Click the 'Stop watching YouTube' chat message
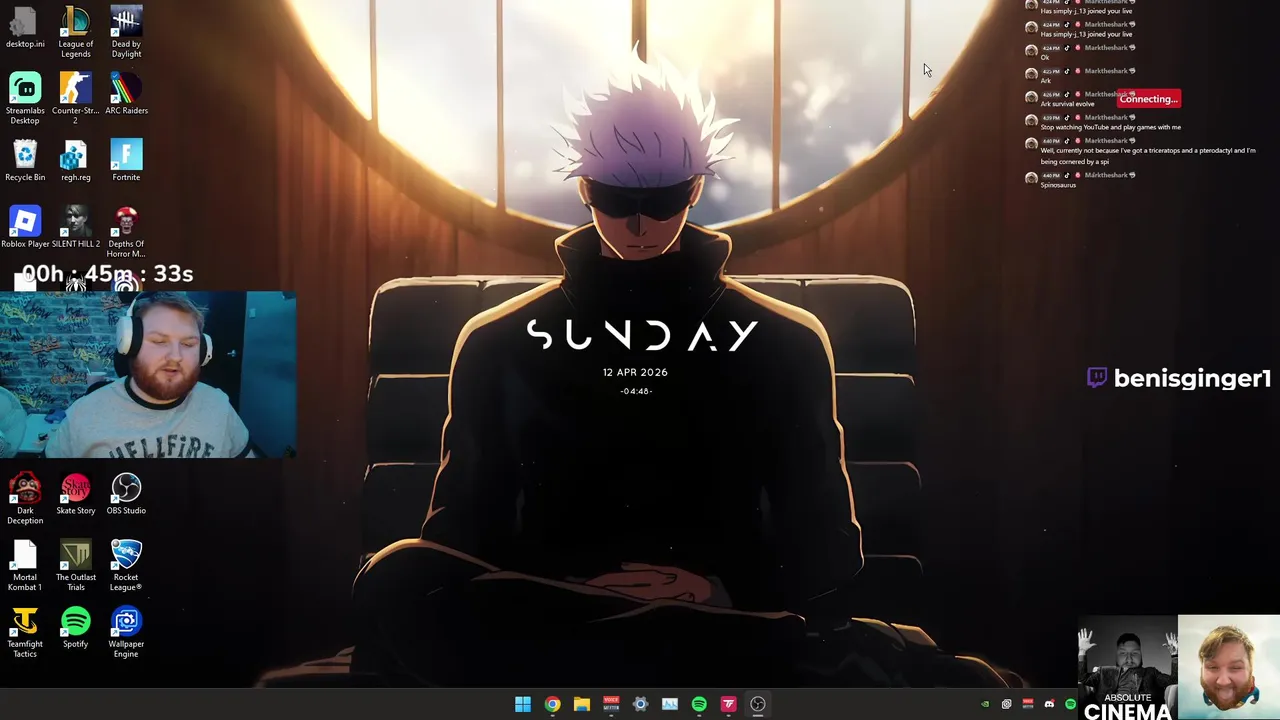The height and width of the screenshot is (720, 1280). pos(1110,127)
